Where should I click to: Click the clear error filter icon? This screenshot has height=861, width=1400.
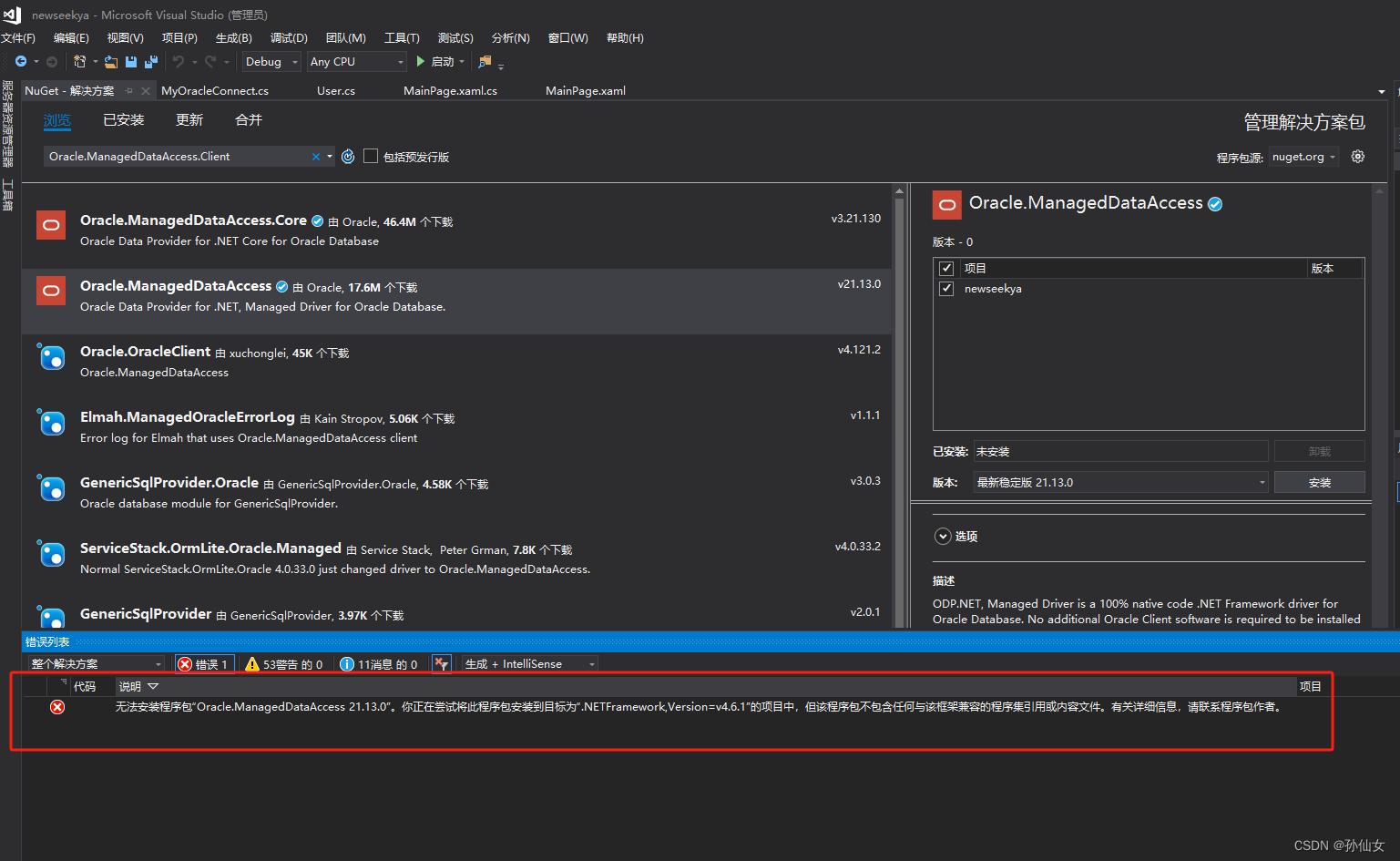click(442, 664)
